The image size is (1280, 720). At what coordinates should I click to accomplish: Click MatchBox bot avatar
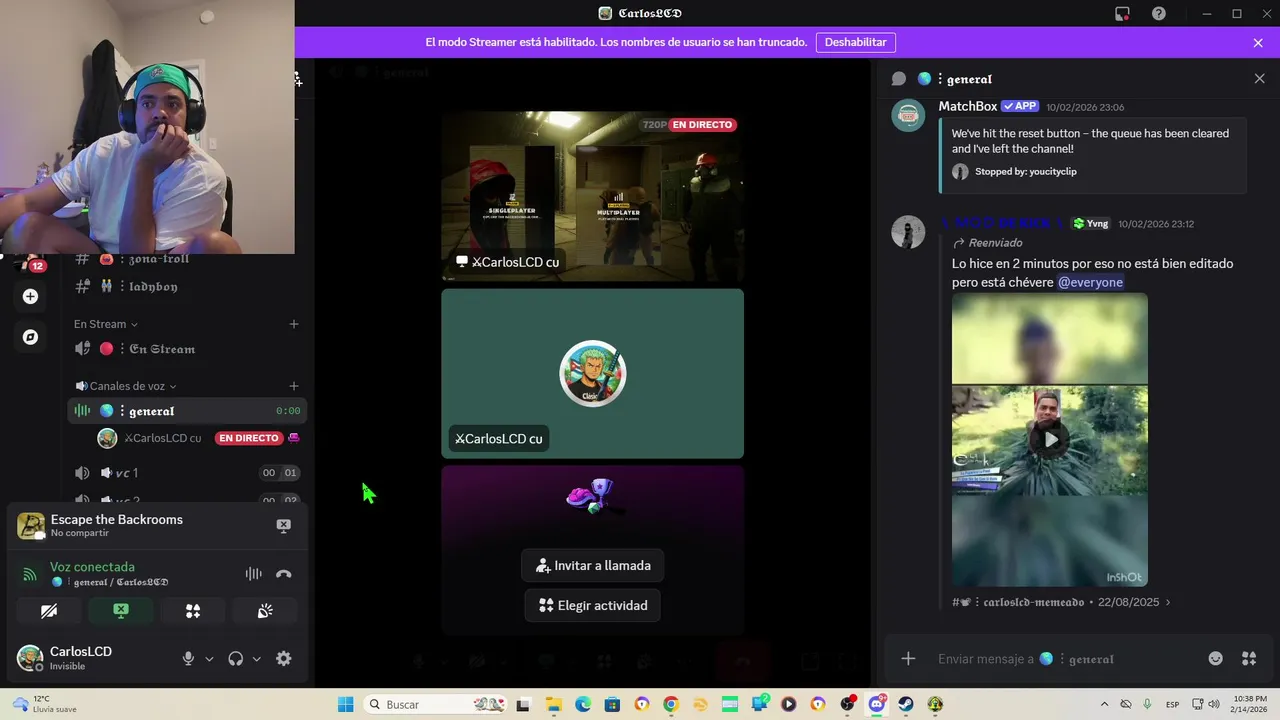tap(908, 115)
